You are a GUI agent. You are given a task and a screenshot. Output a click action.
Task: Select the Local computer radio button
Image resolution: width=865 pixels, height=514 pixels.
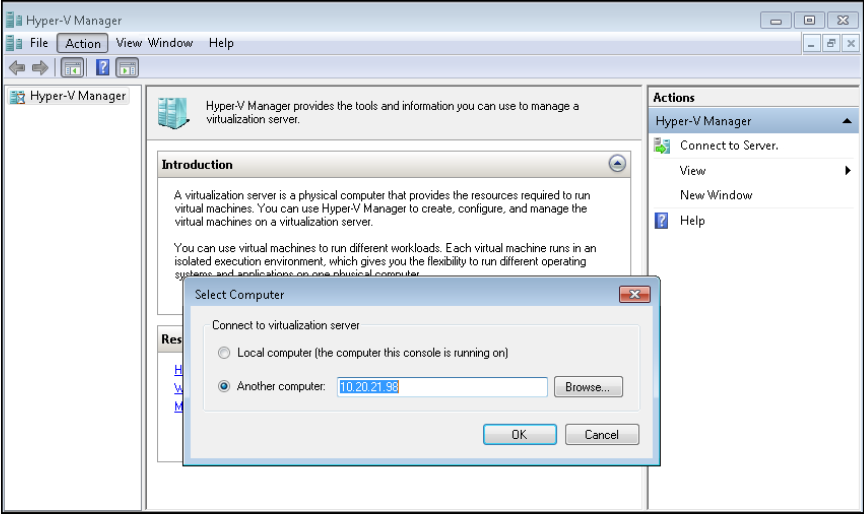click(x=224, y=353)
